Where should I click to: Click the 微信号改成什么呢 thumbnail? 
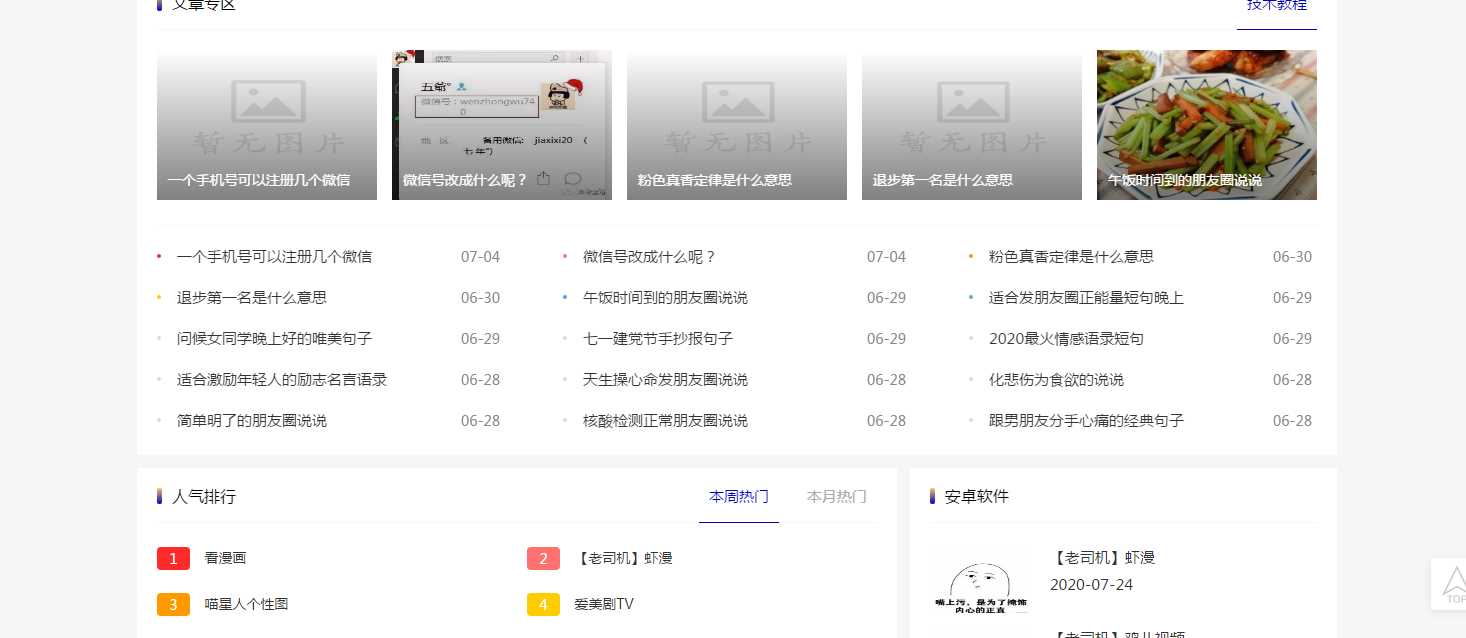[x=501, y=124]
